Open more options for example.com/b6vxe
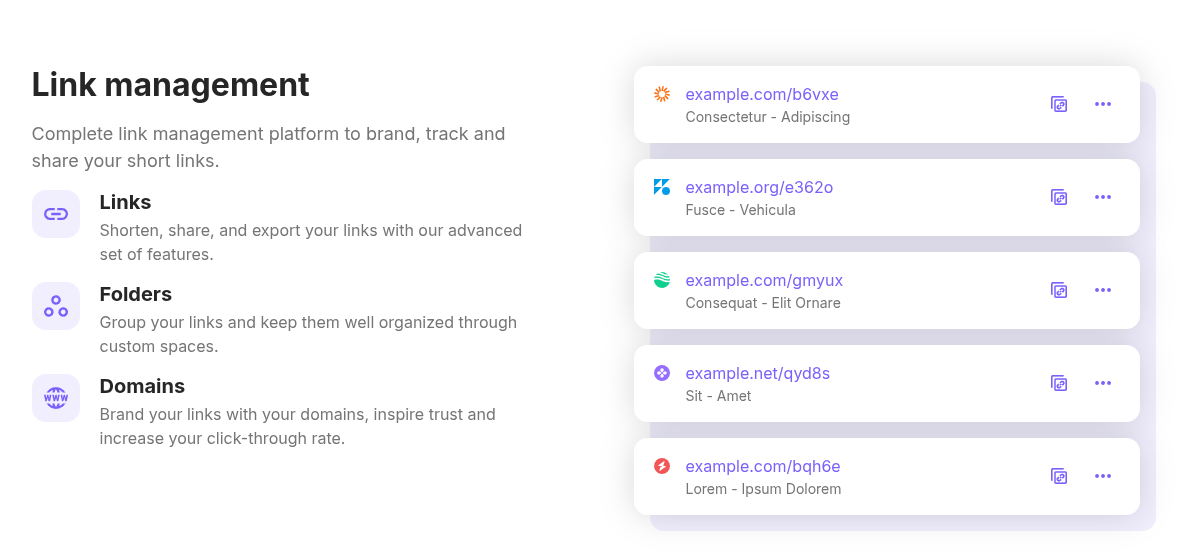This screenshot has height=560, width=1188. coord(1103,104)
